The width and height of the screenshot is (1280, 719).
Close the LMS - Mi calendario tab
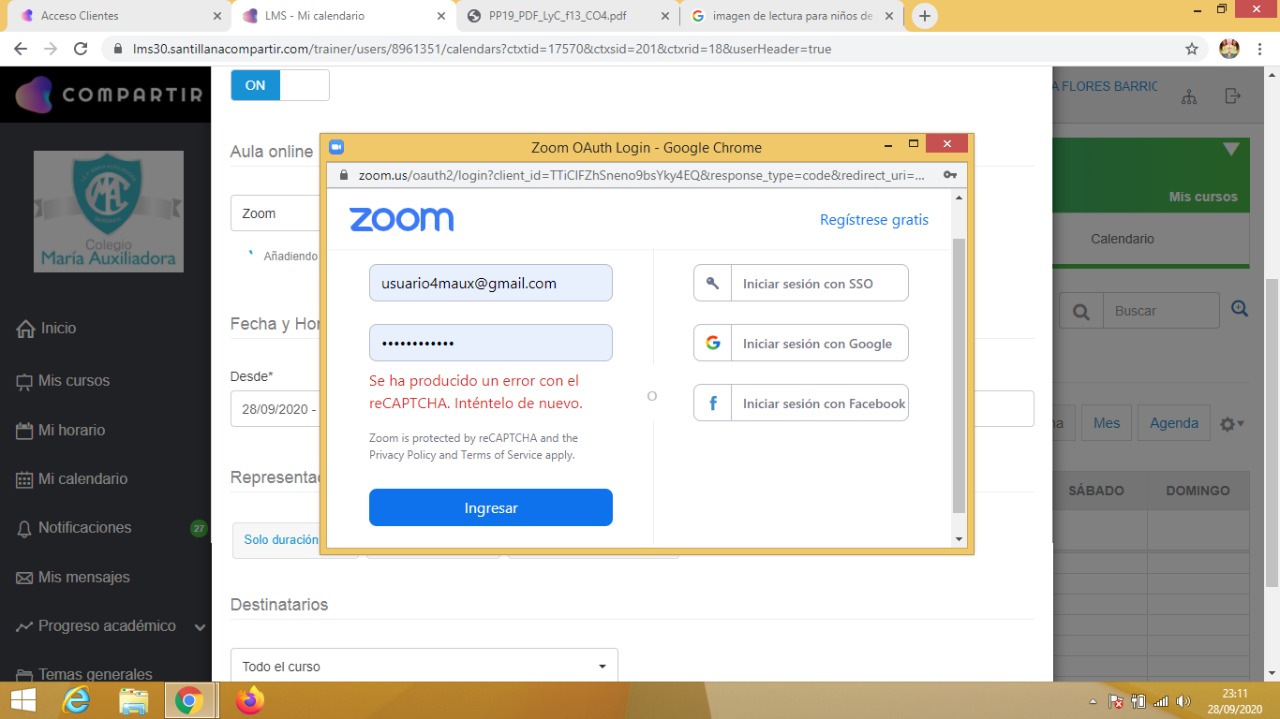click(441, 16)
